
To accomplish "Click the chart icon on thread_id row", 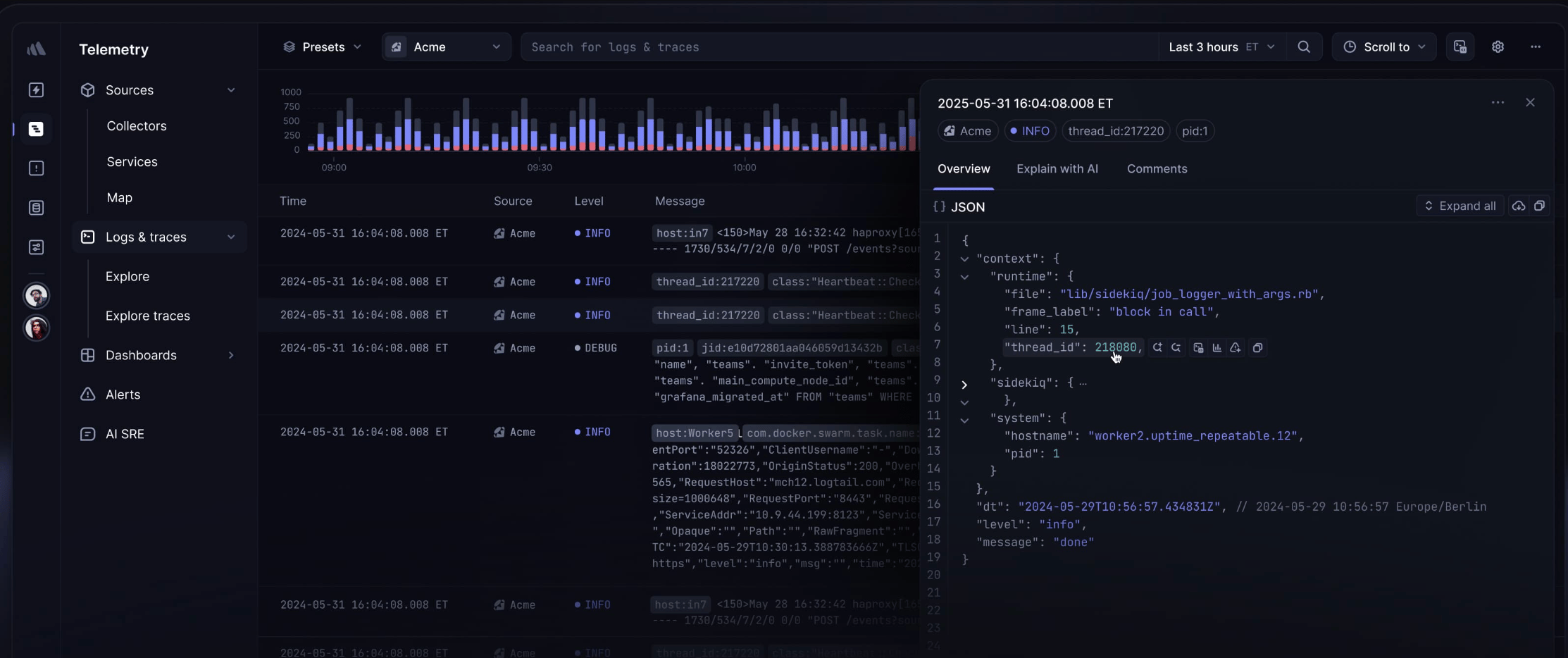I will click(1217, 348).
